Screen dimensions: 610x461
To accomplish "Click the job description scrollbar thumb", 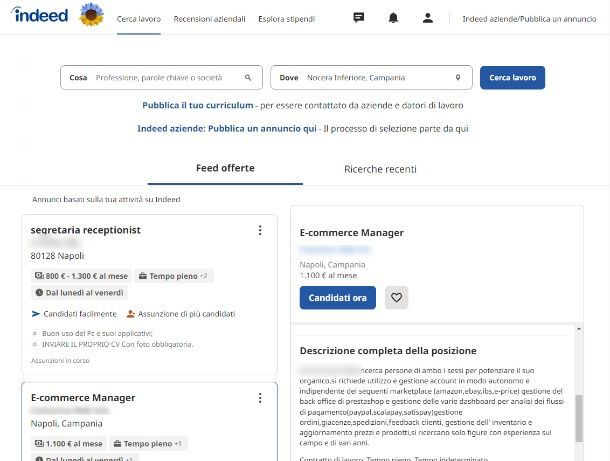I will (x=579, y=418).
